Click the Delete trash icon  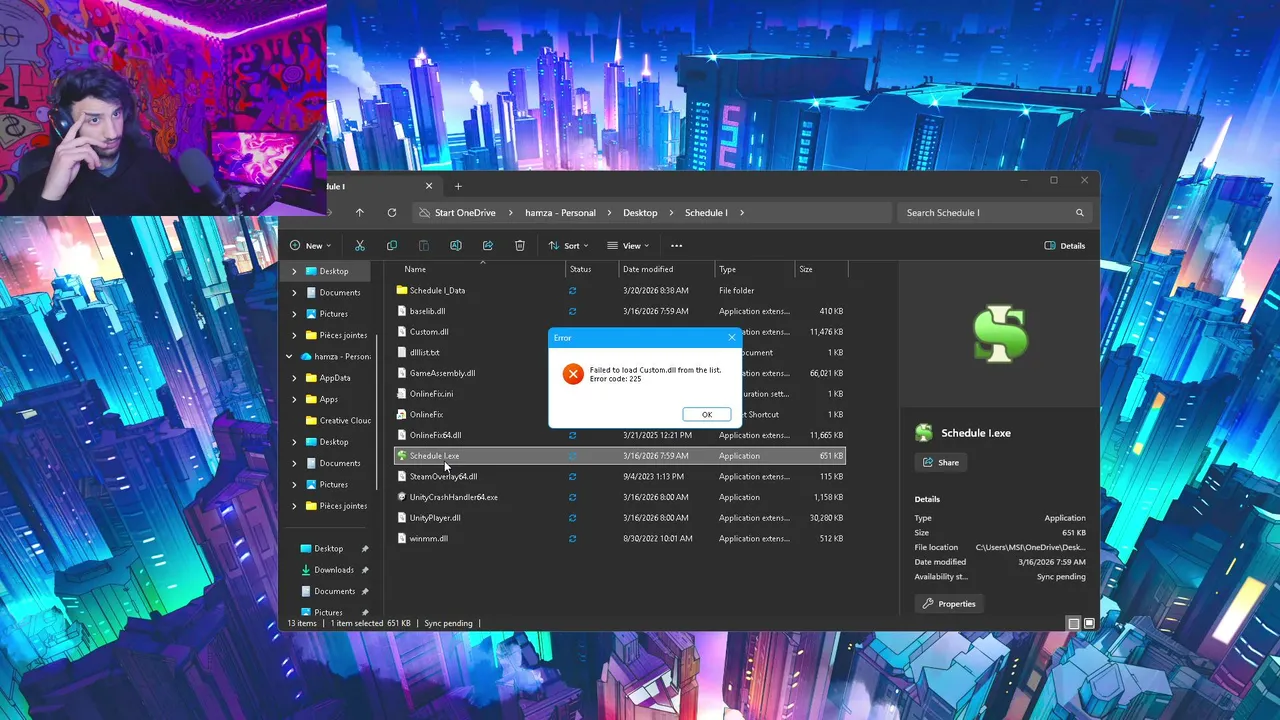click(520, 245)
